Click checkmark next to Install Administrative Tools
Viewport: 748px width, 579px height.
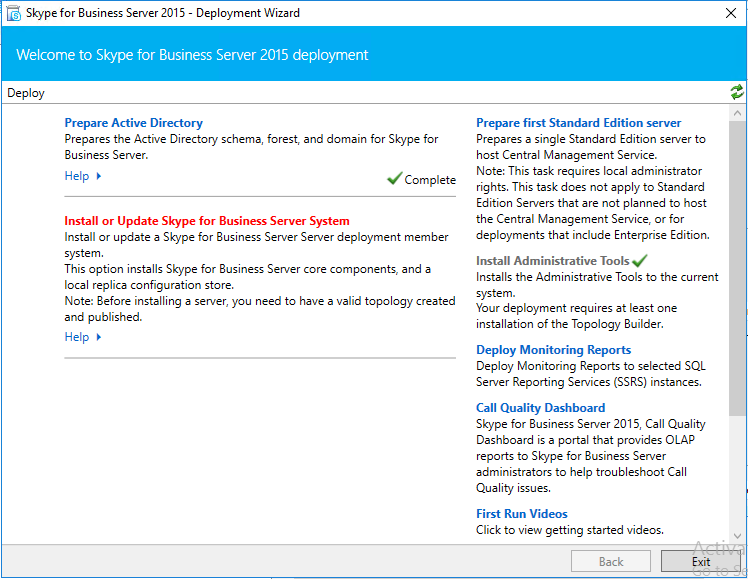click(x=639, y=260)
